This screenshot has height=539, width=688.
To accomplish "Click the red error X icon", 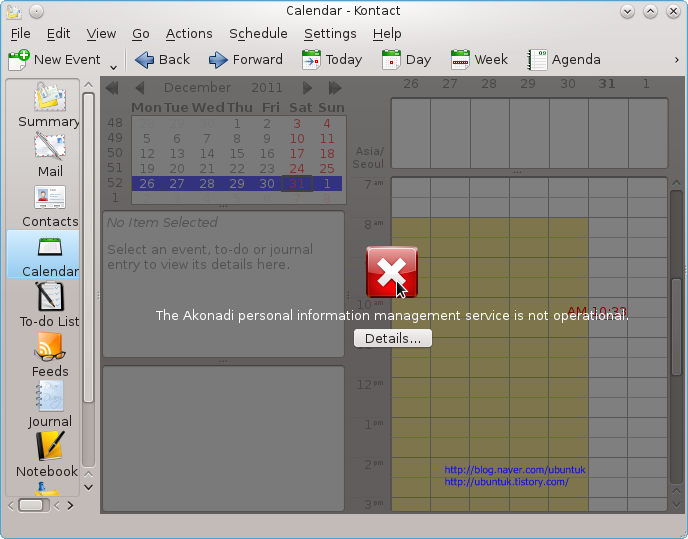I will [392, 272].
